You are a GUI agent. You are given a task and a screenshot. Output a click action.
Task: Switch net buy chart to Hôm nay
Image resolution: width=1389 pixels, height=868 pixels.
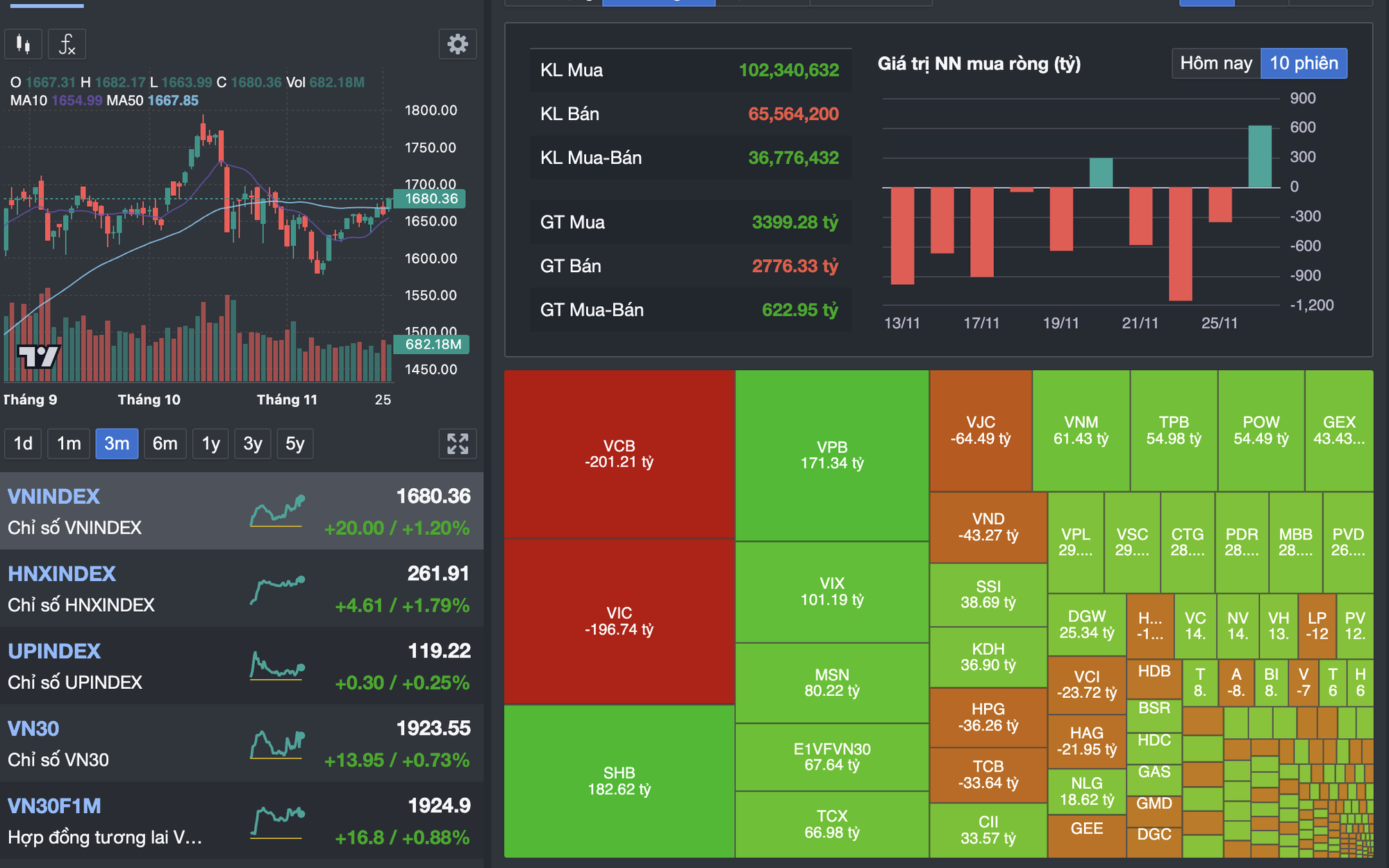[x=1216, y=63]
